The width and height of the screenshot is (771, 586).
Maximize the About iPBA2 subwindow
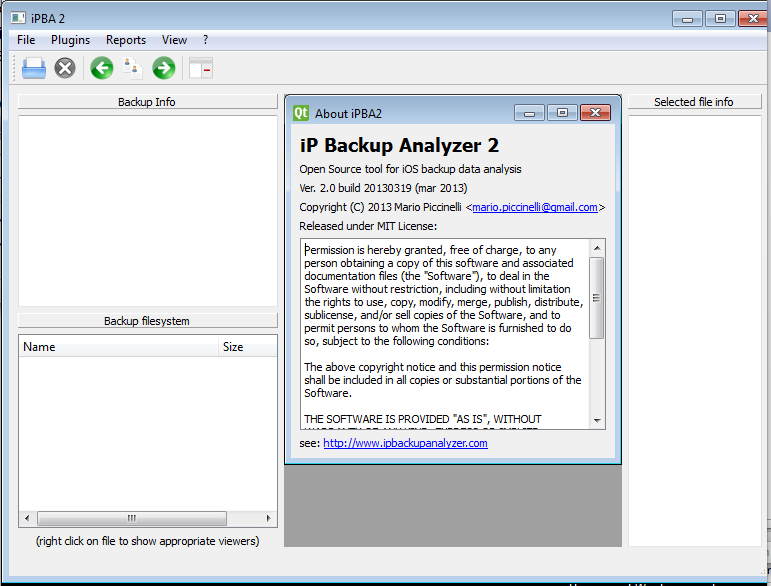(562, 113)
